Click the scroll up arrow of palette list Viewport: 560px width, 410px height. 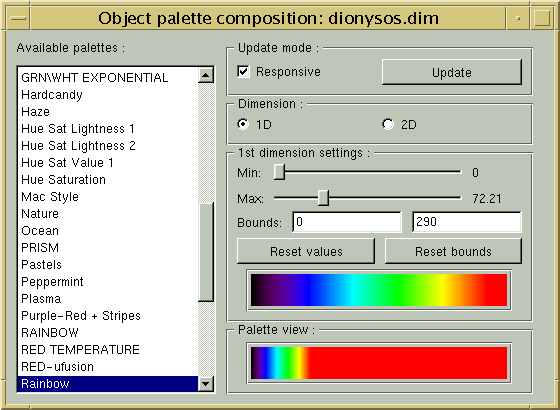click(206, 75)
